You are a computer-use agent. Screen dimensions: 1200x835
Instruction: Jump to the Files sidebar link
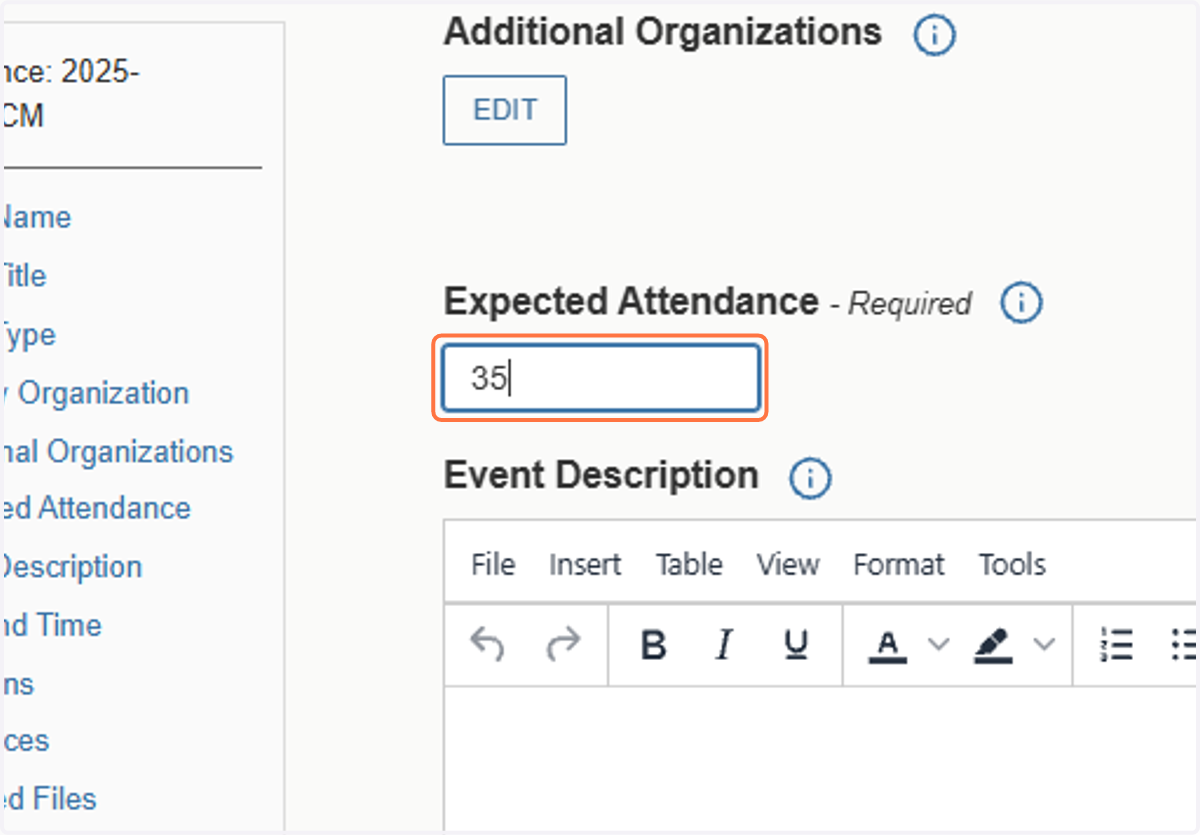(49, 799)
